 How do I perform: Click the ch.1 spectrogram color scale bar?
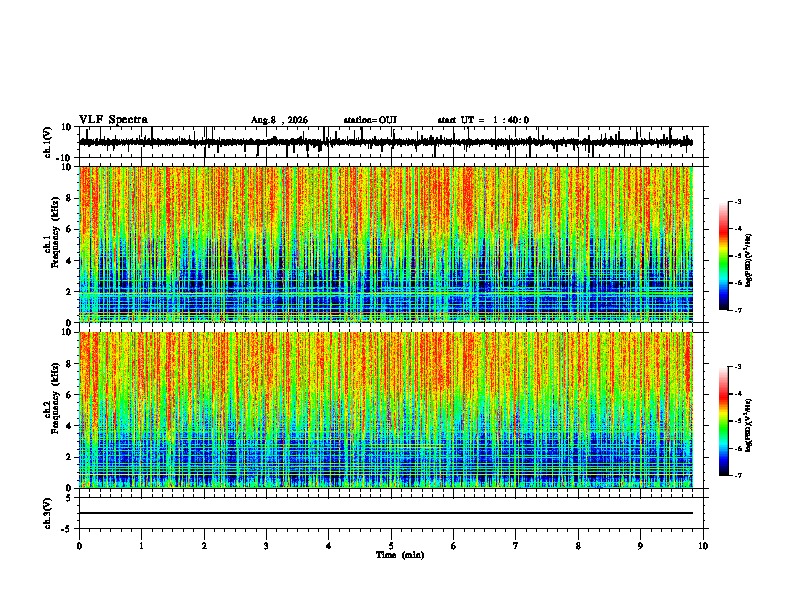tap(724, 256)
